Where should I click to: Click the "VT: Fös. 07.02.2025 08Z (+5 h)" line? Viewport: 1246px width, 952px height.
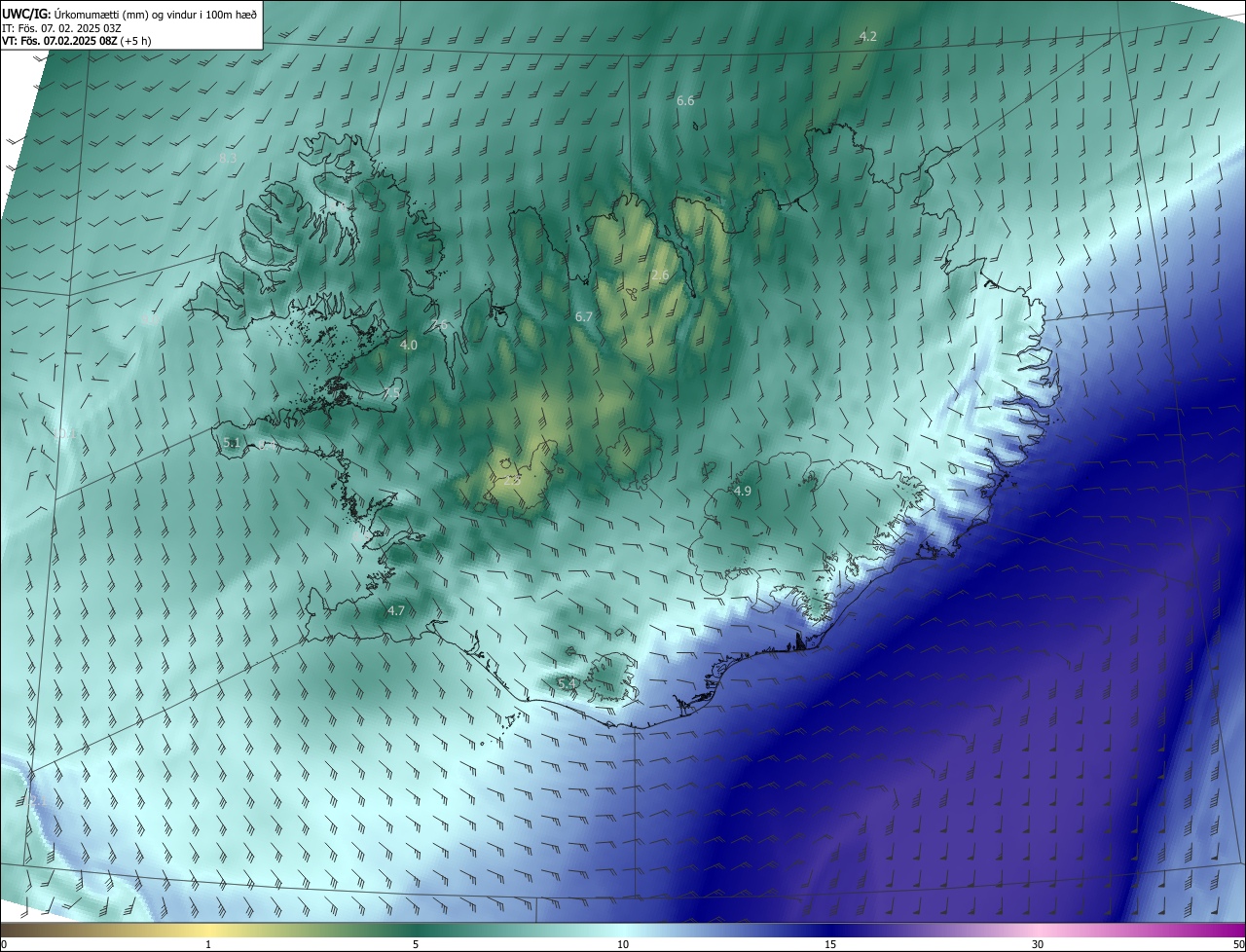click(76, 41)
